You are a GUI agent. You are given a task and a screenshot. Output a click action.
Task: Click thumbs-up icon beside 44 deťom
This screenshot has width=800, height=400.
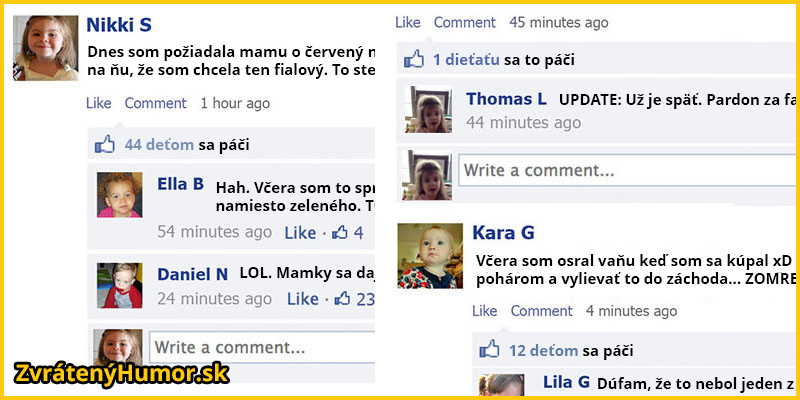tap(105, 145)
